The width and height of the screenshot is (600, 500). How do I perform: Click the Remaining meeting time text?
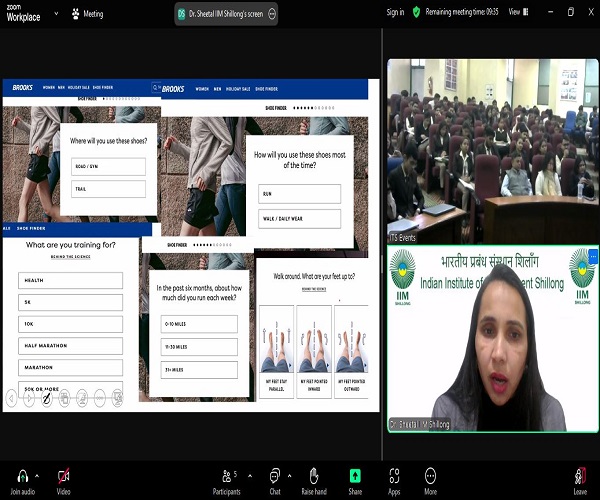462,12
